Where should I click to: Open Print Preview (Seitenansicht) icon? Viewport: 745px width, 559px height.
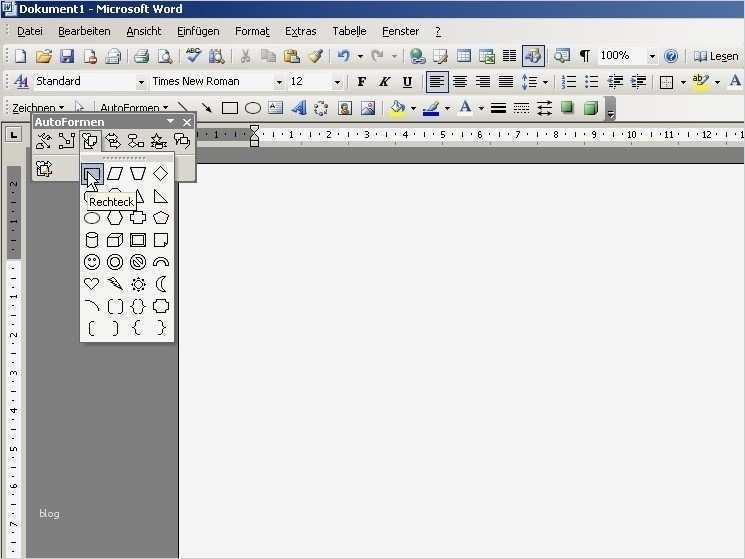tap(165, 56)
